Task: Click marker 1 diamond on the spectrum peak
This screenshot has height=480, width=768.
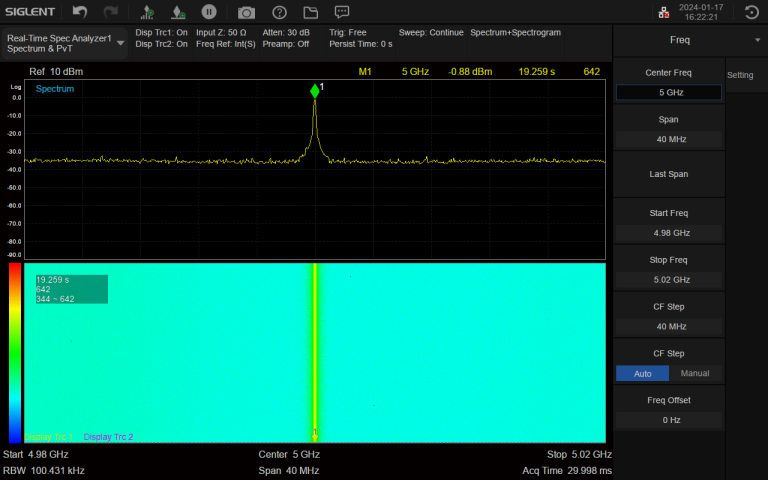Action: click(315, 91)
